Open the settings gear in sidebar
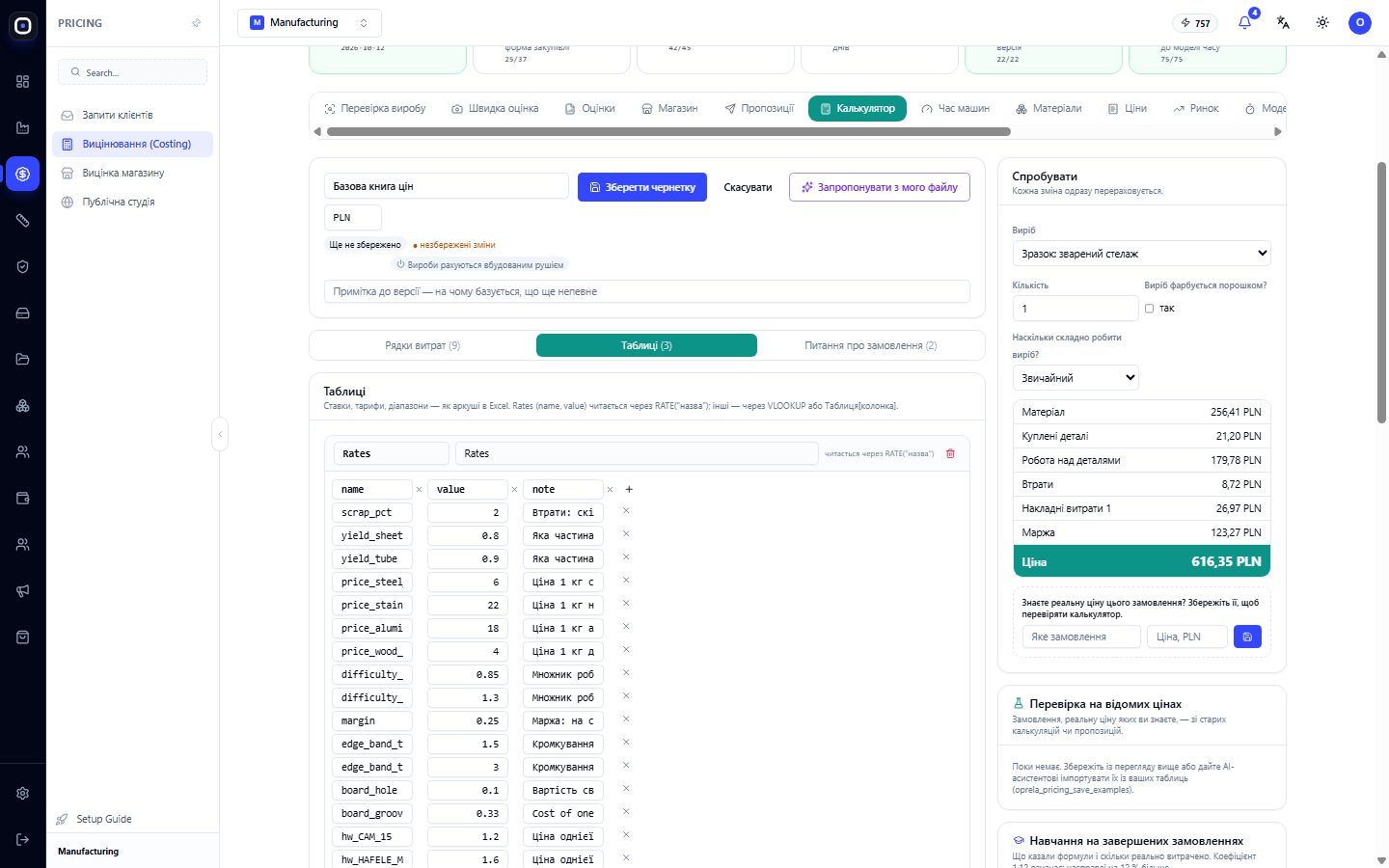Viewport: 1389px width, 868px height. click(x=23, y=793)
